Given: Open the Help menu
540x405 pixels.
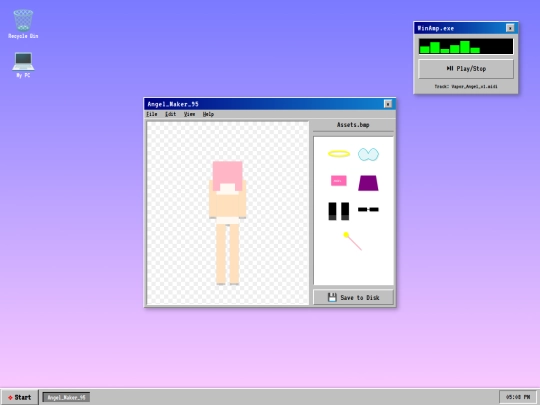Looking at the screenshot, I should pos(208,114).
